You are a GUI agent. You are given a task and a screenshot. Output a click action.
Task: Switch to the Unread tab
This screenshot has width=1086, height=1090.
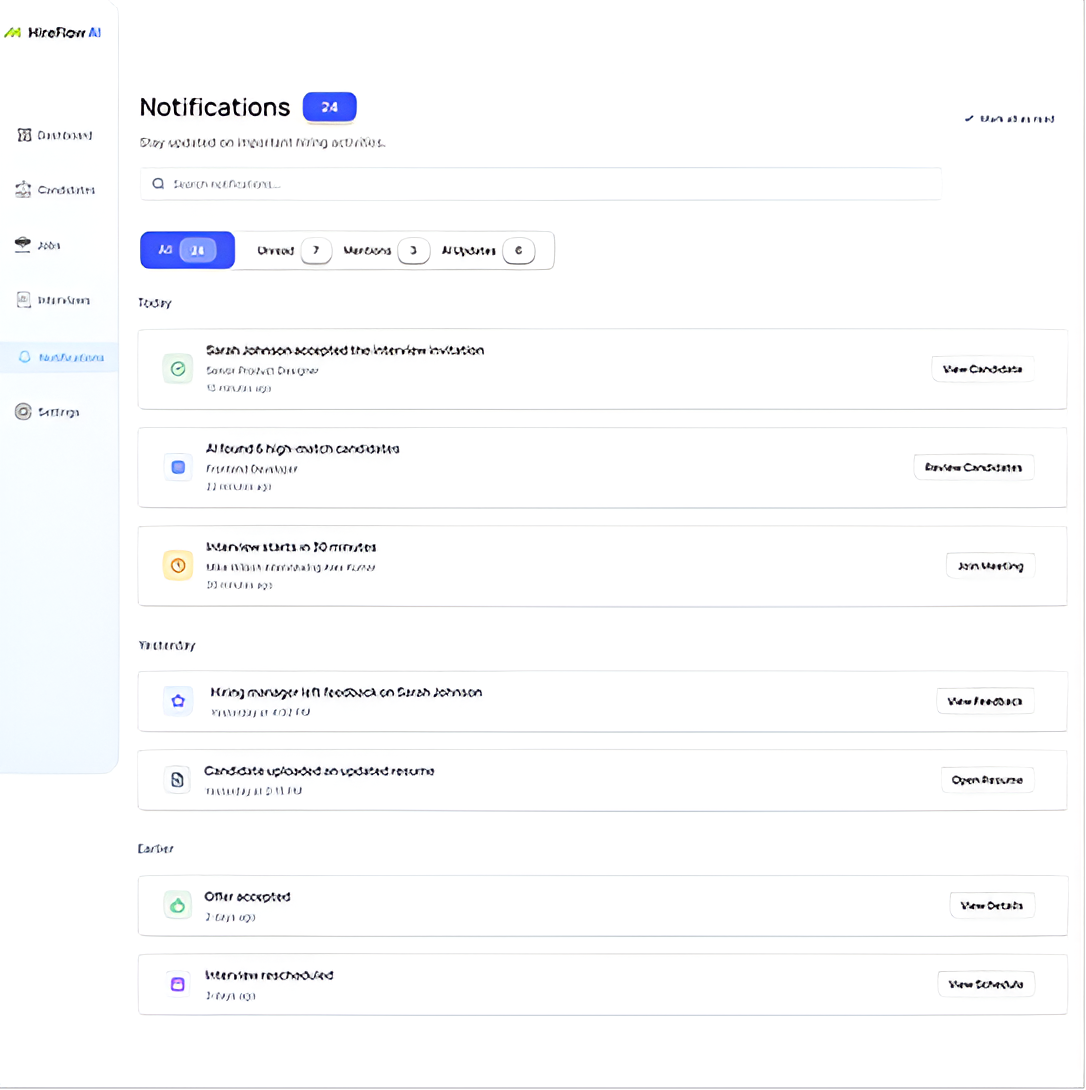click(293, 250)
